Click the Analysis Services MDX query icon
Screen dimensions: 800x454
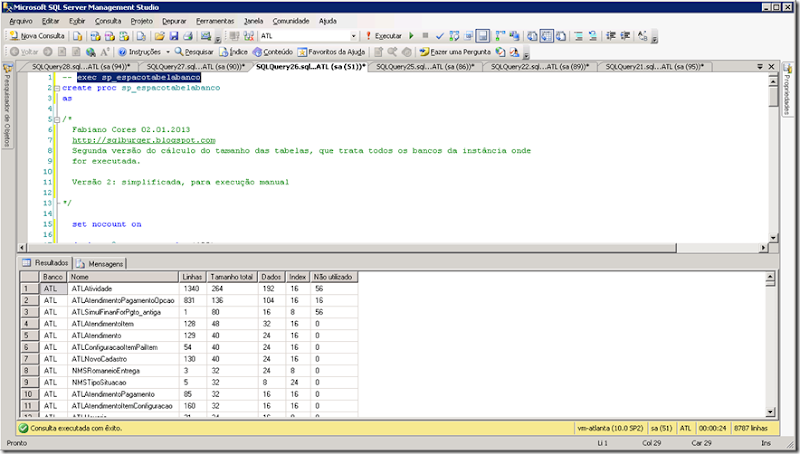(95, 36)
